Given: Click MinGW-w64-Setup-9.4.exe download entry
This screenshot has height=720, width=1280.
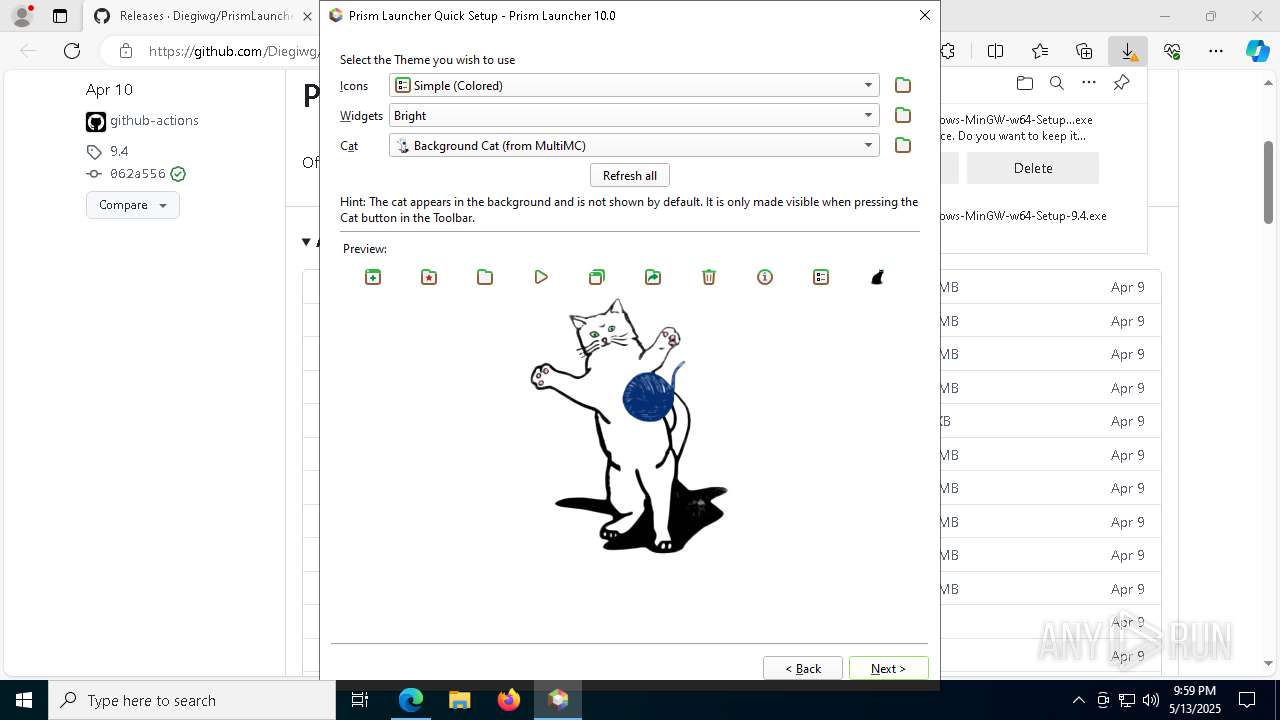Looking at the screenshot, I should pos(1023,215).
